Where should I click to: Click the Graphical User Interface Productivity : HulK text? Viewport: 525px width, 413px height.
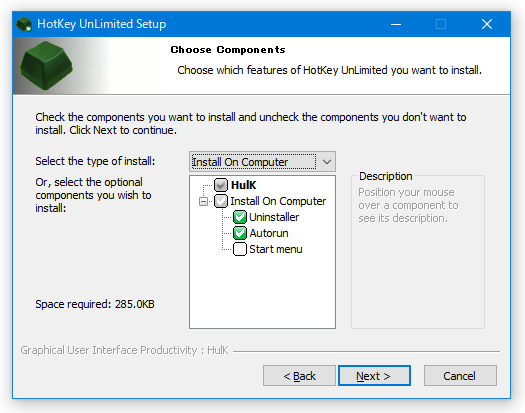pyautogui.click(x=124, y=350)
